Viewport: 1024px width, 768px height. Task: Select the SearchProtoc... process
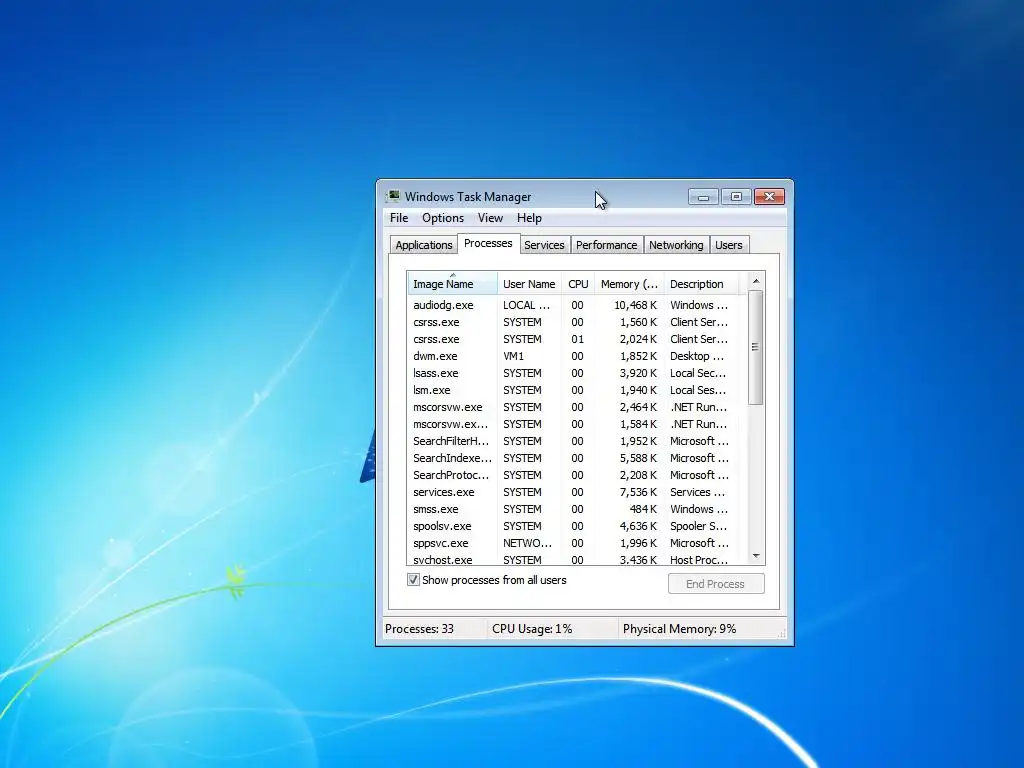pyautogui.click(x=577, y=475)
